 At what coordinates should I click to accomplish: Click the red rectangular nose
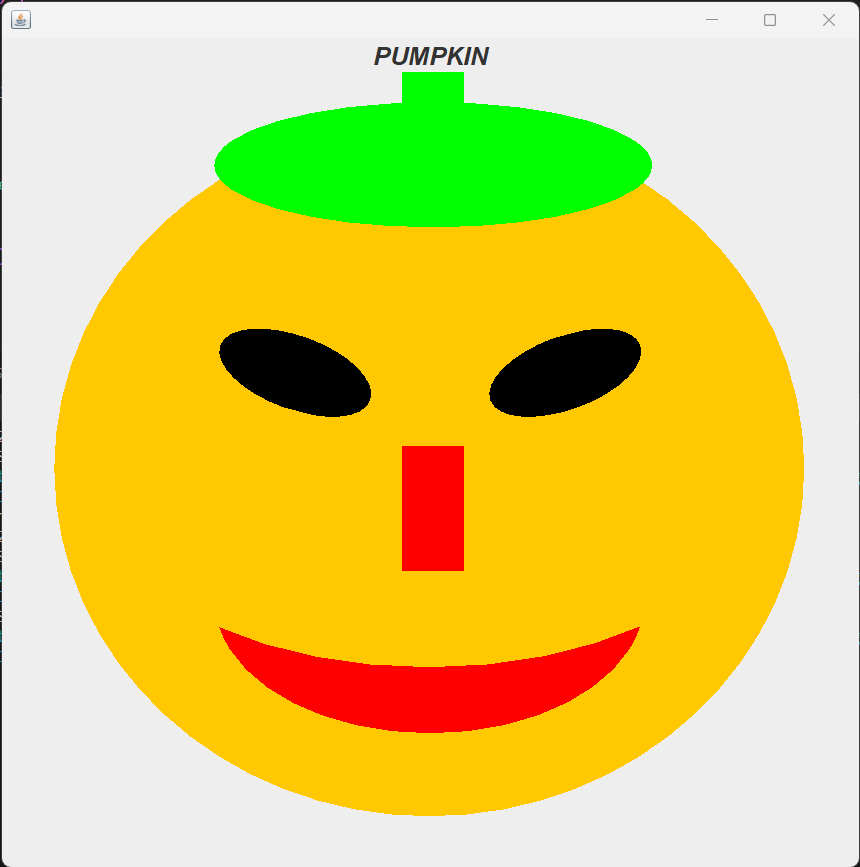[432, 507]
